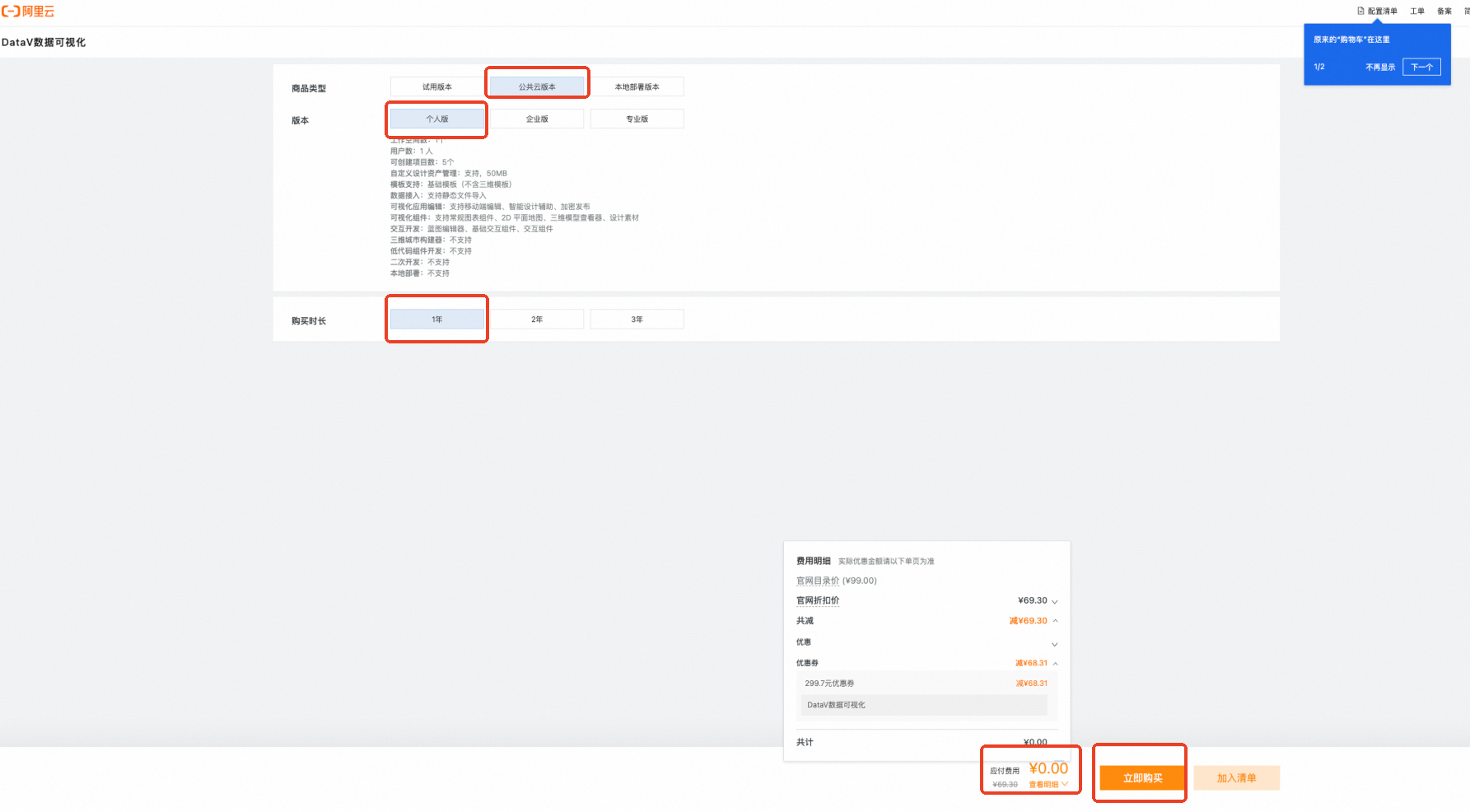Click the 购买时长 field label
This screenshot has height=812, width=1470.
pos(309,320)
